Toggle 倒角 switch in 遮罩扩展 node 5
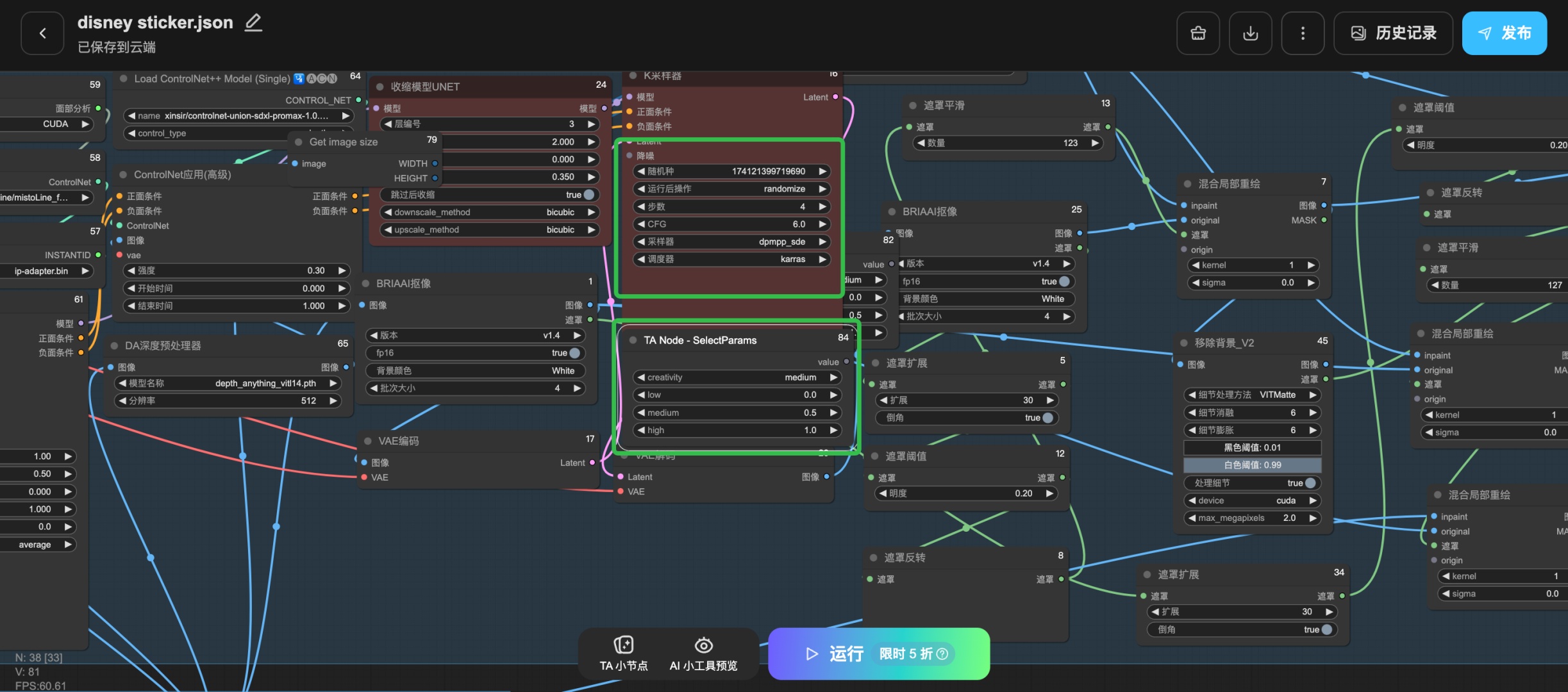This screenshot has width=1568, height=692. (1047, 418)
